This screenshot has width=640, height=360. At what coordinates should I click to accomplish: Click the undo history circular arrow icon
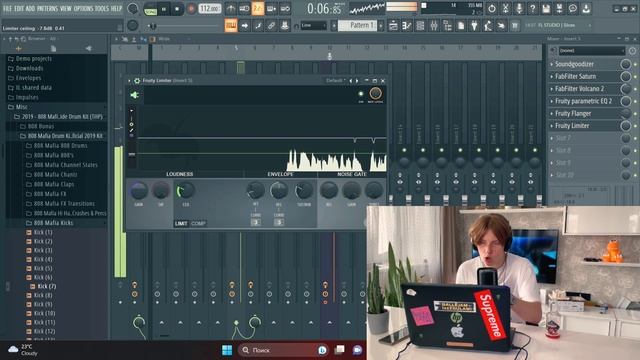[492, 8]
